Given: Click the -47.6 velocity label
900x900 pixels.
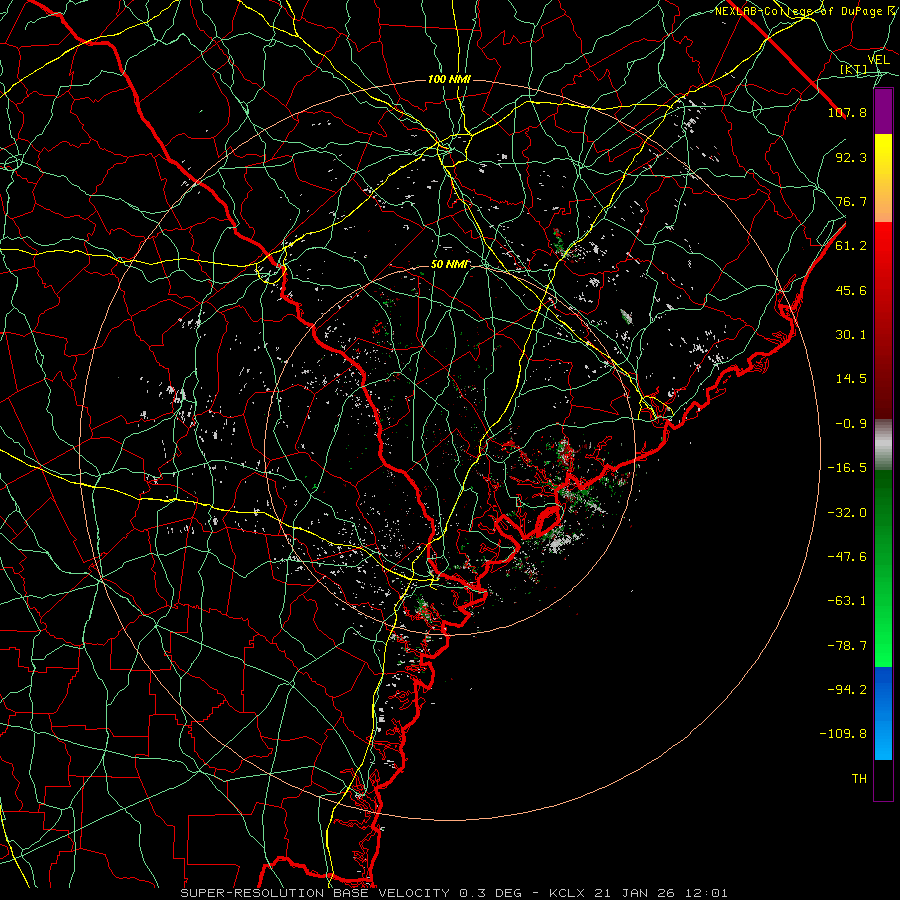Looking at the screenshot, I should [847, 557].
